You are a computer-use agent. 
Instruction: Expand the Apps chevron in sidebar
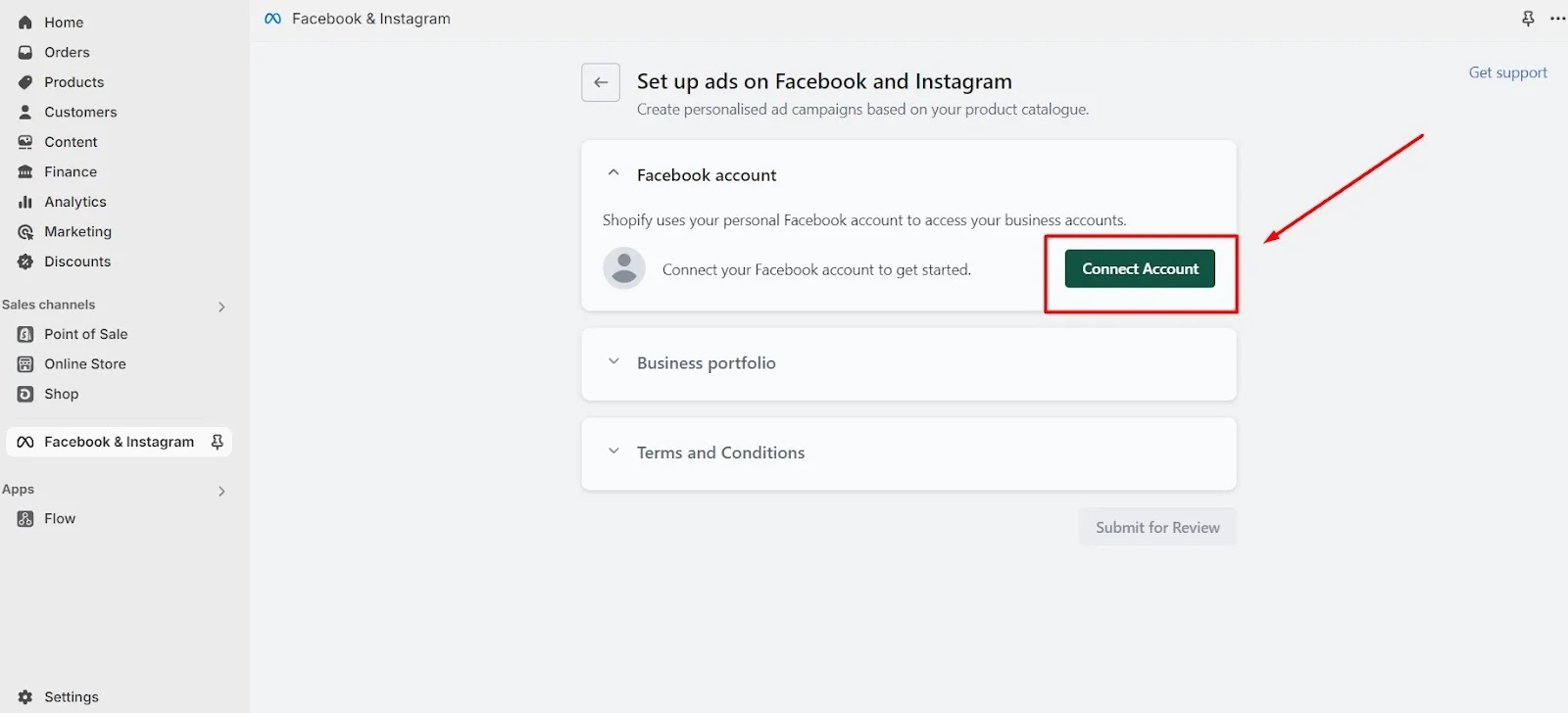(x=221, y=491)
